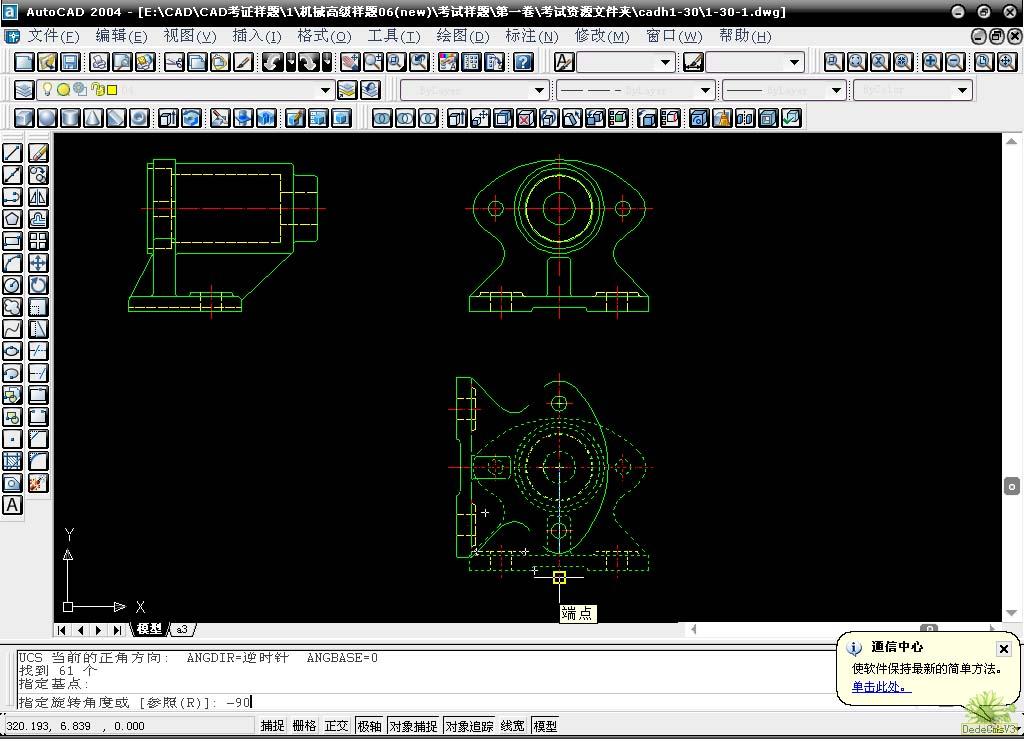Toggle the 正交 ortho mode button
This screenshot has width=1024, height=741.
point(335,726)
